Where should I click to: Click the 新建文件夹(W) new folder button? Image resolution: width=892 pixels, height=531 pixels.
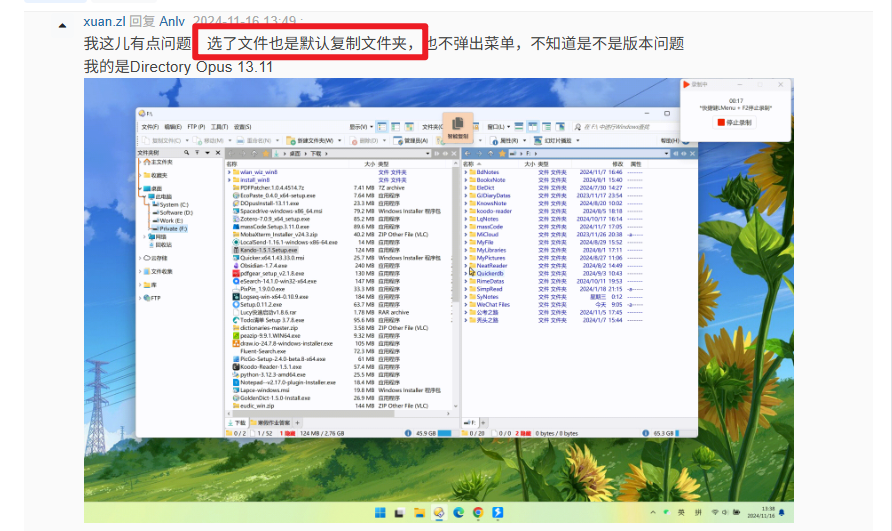tap(311, 141)
